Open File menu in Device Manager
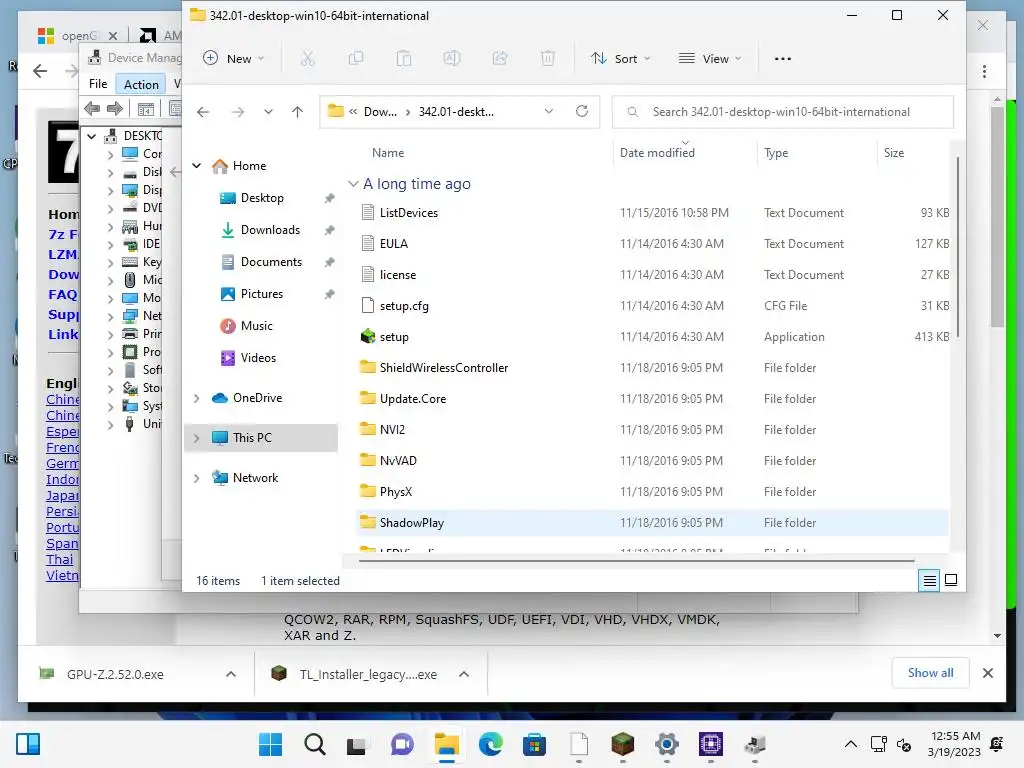The height and width of the screenshot is (768, 1024). coord(98,84)
